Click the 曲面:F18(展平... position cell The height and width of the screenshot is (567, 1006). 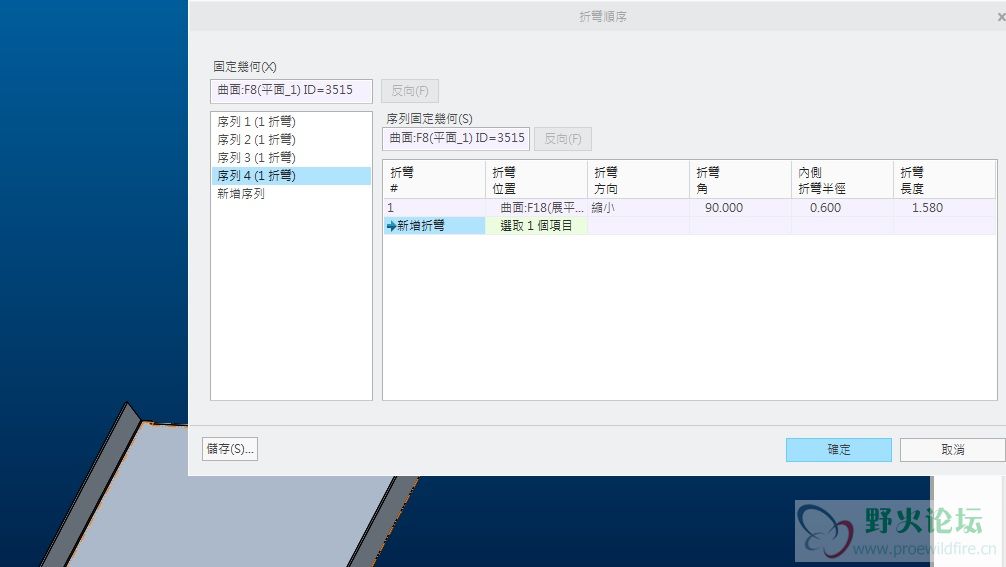click(x=536, y=208)
